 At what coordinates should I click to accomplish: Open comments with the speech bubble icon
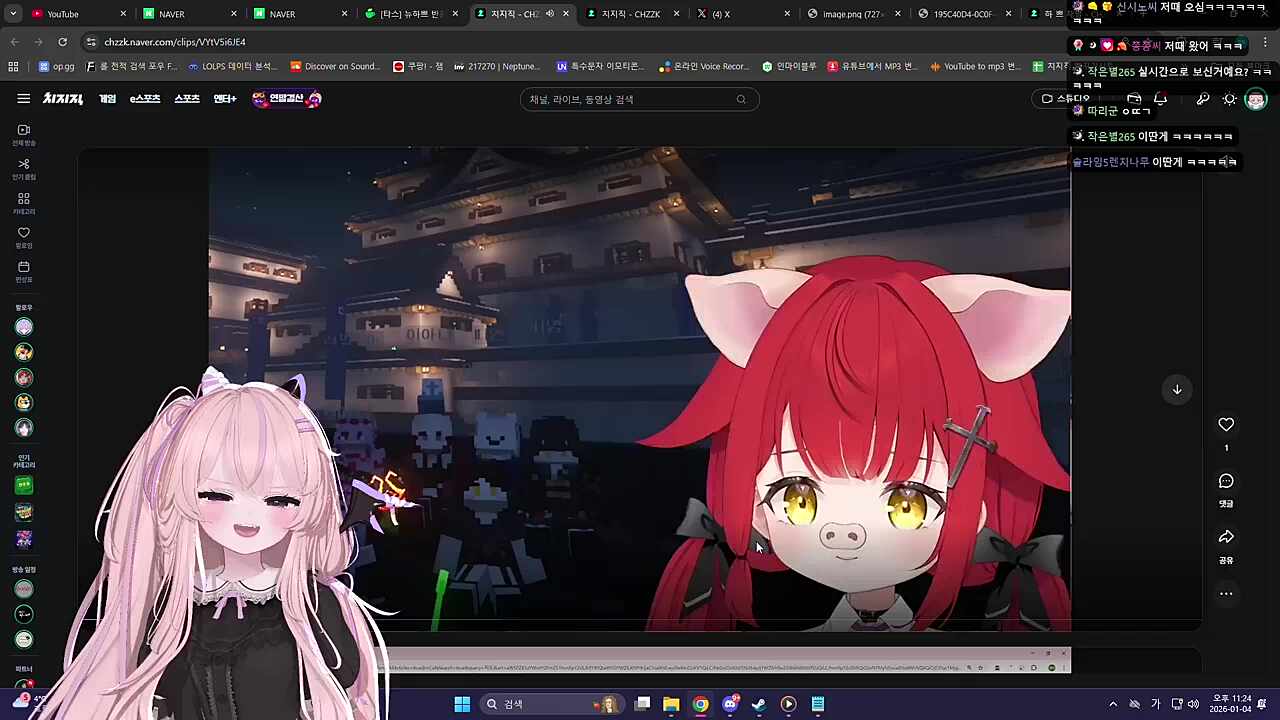(1226, 481)
